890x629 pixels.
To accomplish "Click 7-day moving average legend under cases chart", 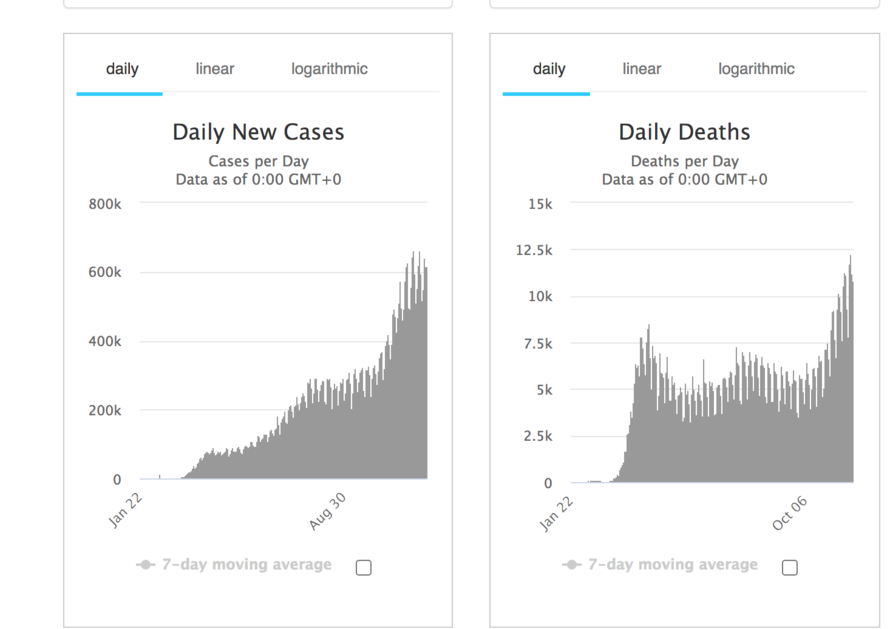I will [246, 565].
